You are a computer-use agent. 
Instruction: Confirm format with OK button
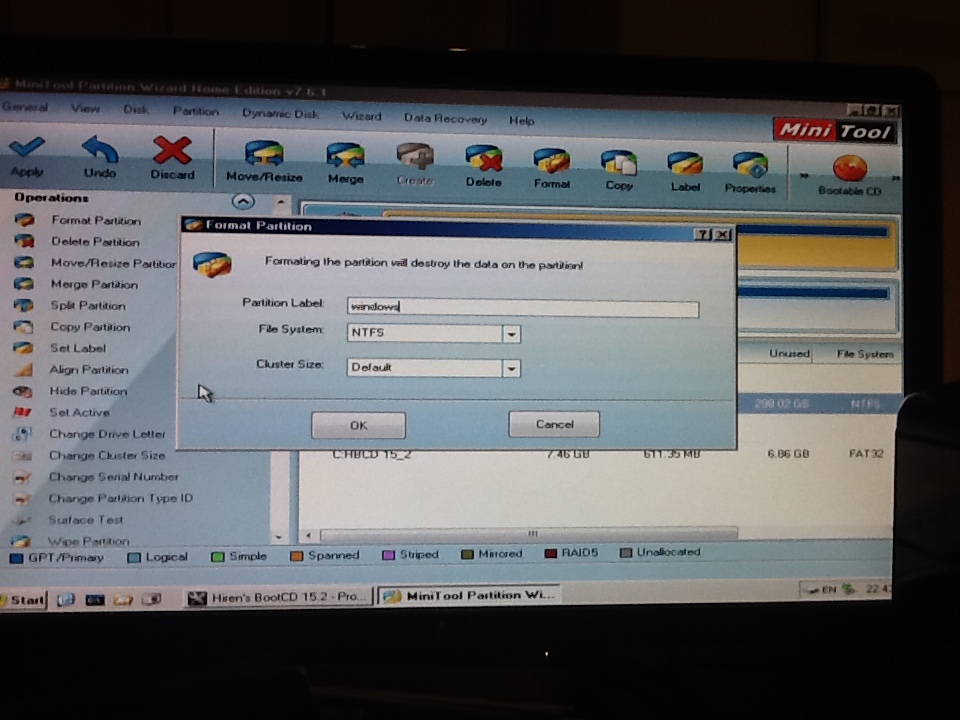click(x=358, y=426)
